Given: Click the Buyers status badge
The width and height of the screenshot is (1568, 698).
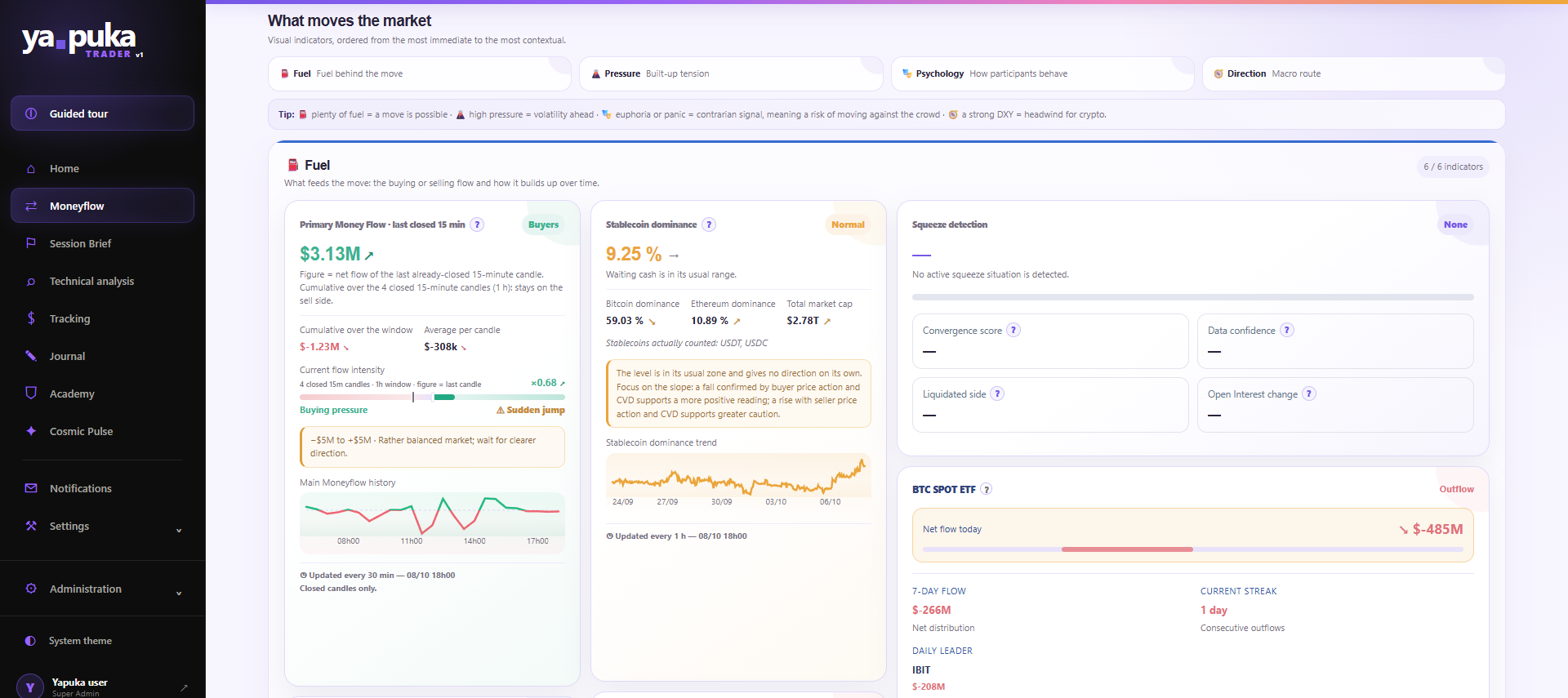Looking at the screenshot, I should point(544,225).
